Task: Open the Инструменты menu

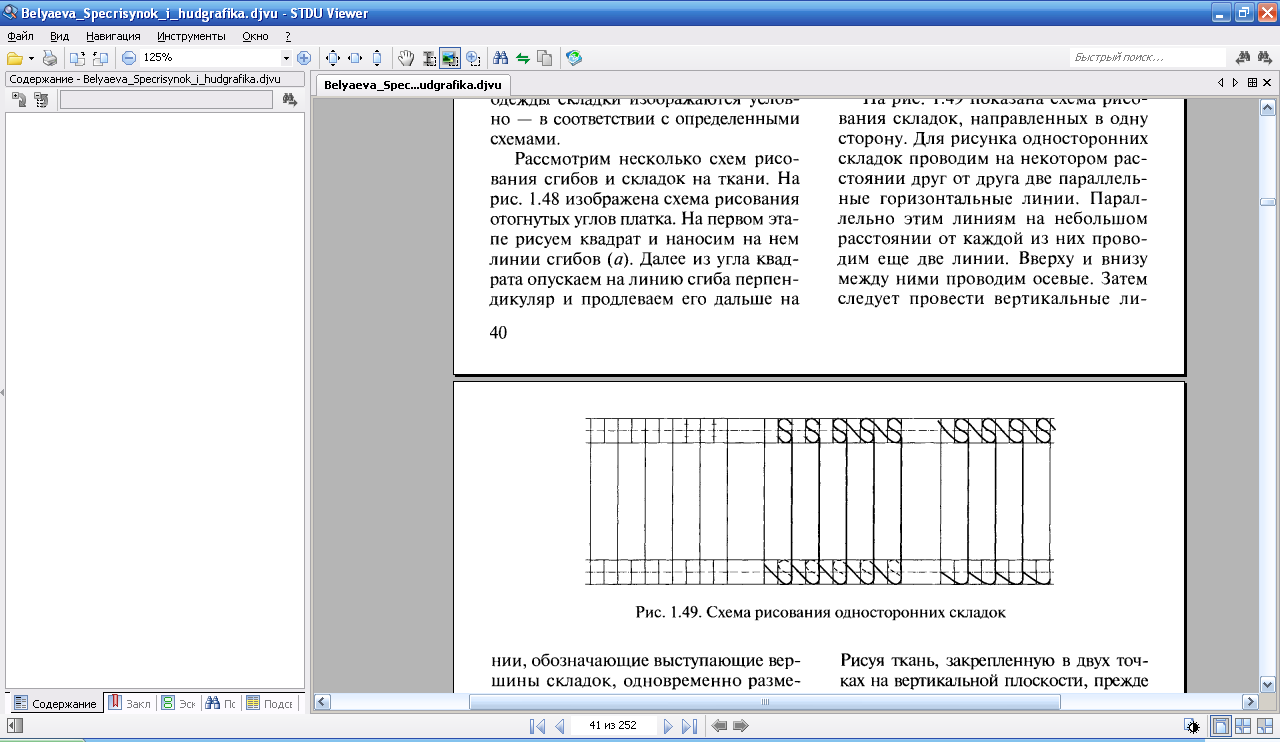Action: (x=191, y=36)
